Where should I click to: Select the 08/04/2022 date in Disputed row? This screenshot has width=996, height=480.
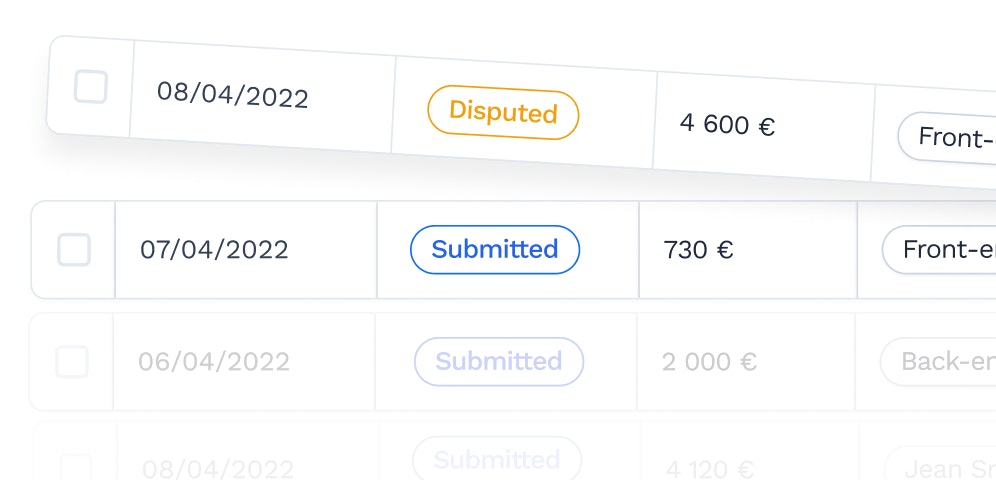[232, 95]
